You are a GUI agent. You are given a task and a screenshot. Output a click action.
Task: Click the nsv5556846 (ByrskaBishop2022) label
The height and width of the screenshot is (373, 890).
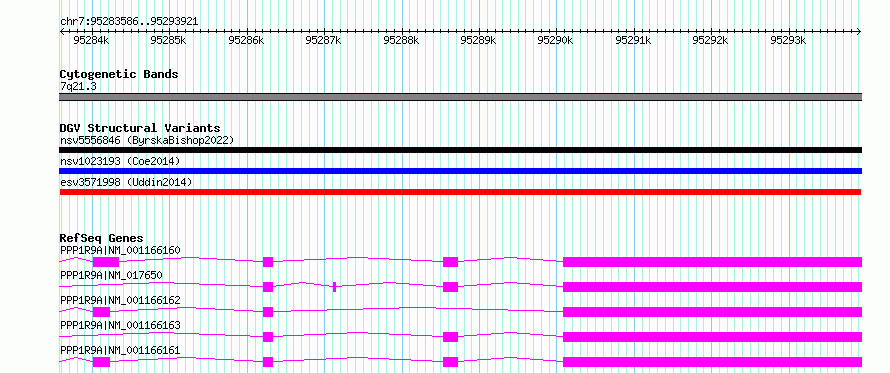(x=147, y=140)
